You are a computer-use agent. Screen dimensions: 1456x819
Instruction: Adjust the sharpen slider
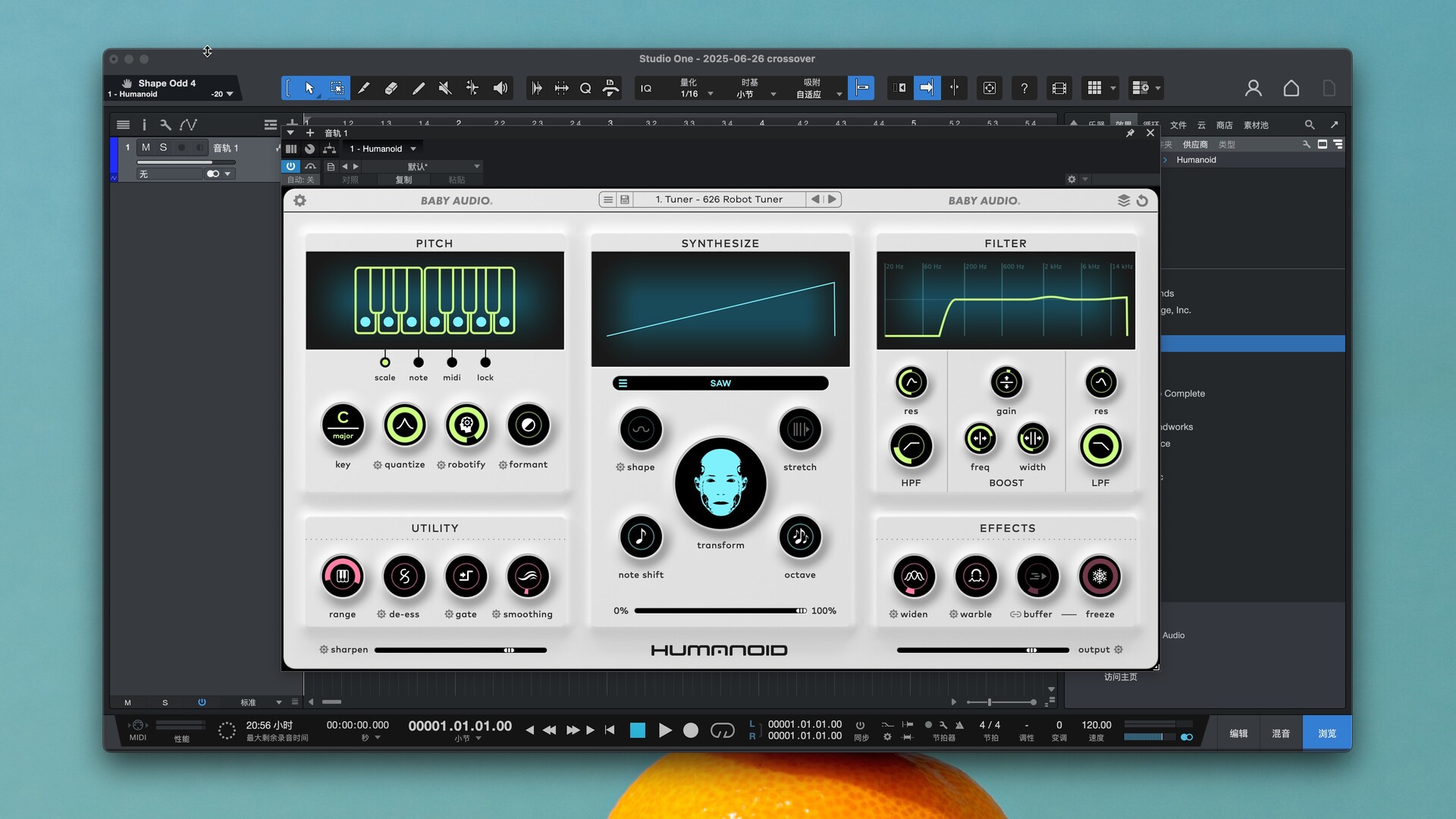click(460, 650)
